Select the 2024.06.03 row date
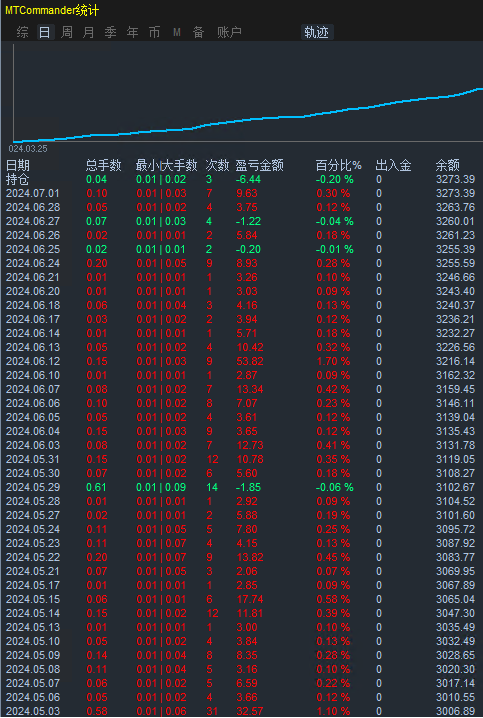This screenshot has width=483, height=718. pos(33,445)
